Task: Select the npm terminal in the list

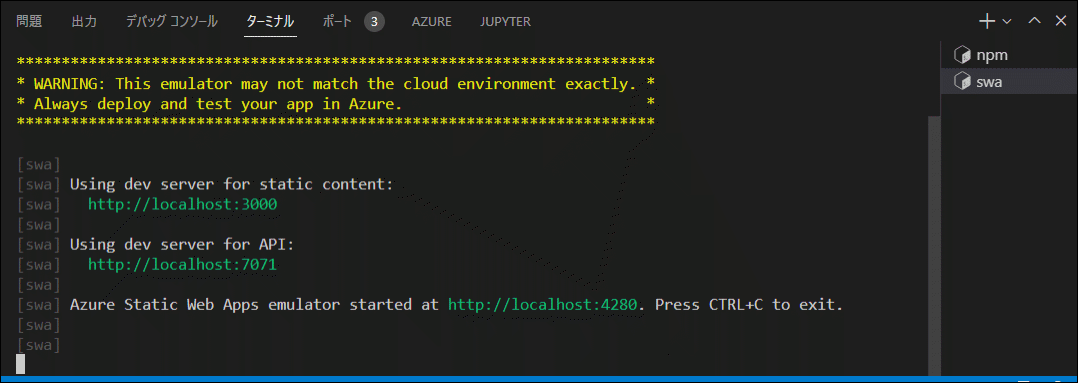Action: pyautogui.click(x=1009, y=55)
